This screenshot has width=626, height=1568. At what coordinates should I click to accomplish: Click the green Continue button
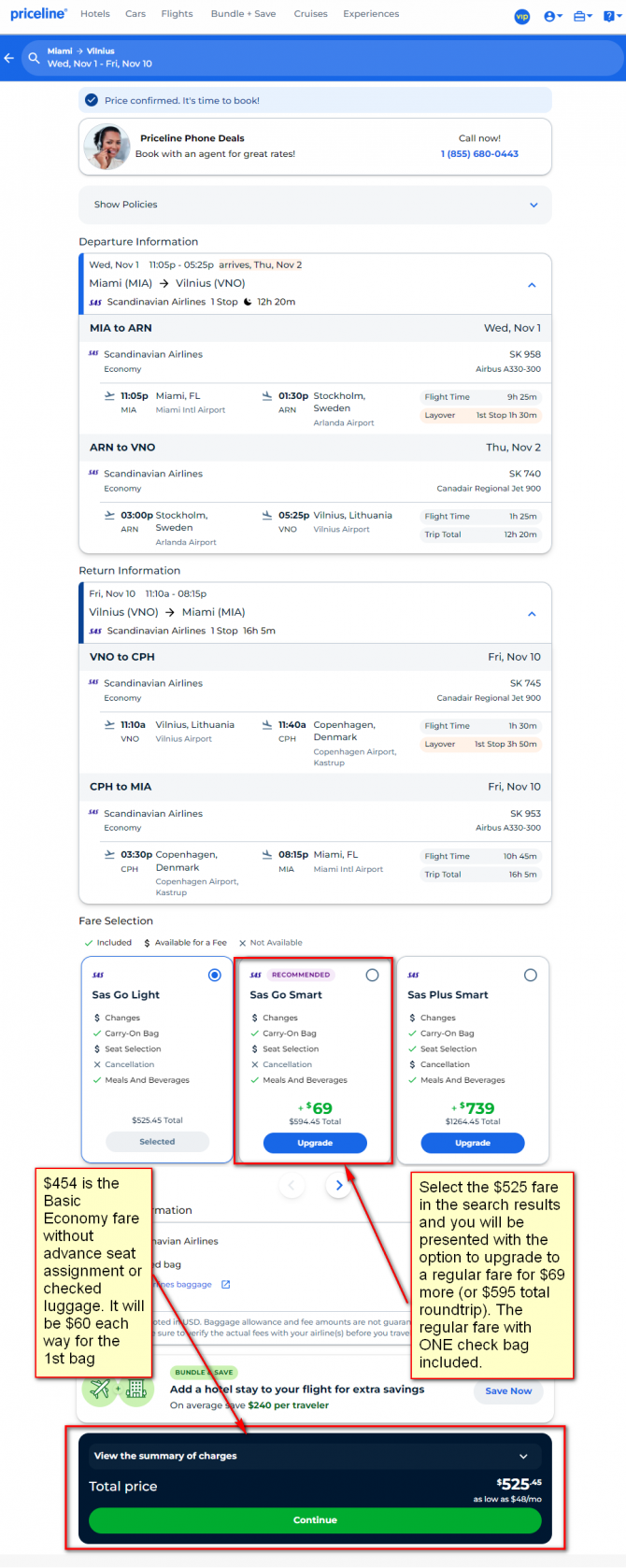point(315,1519)
